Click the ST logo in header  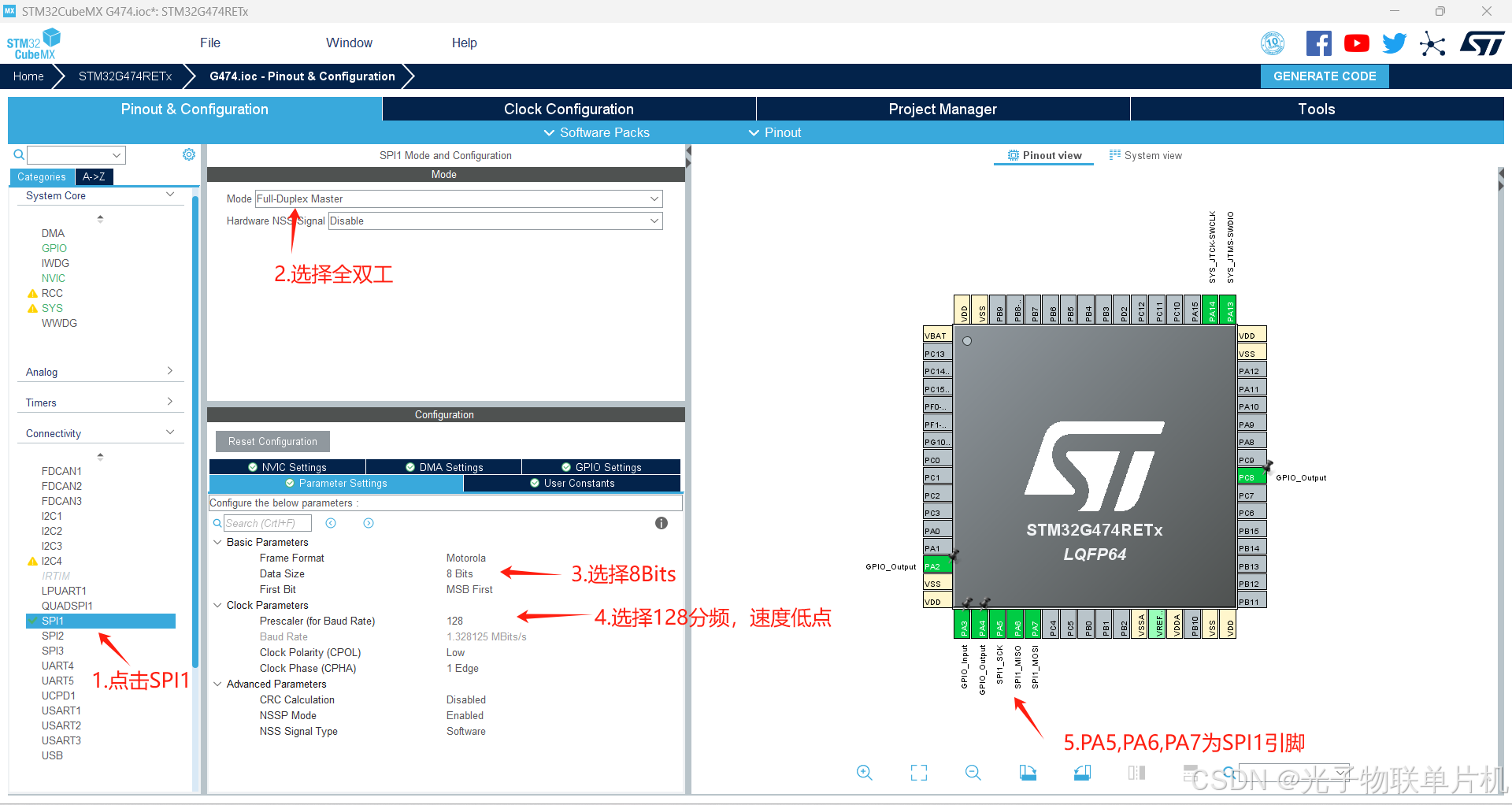[1482, 43]
